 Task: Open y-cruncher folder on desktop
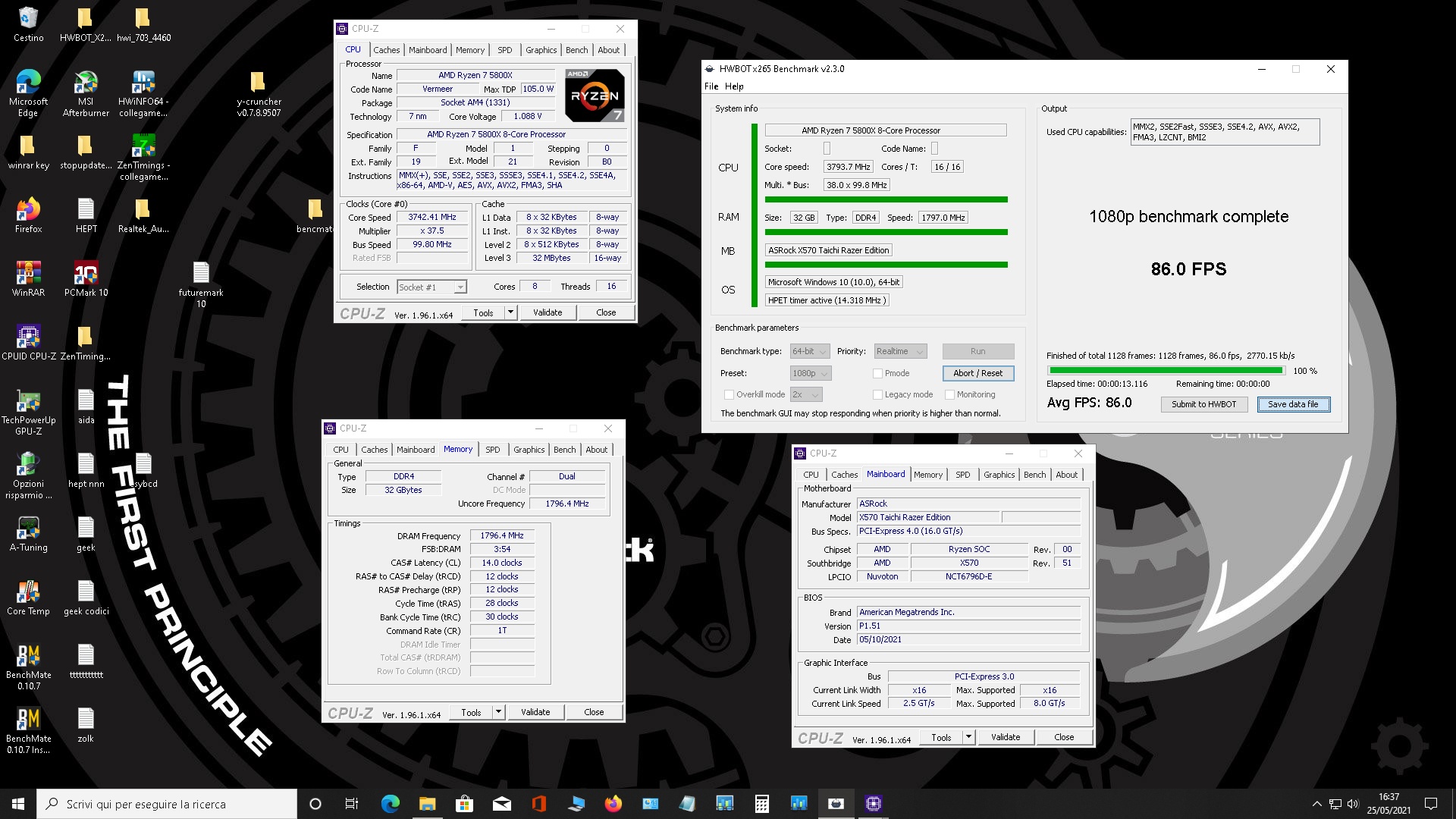259,93
